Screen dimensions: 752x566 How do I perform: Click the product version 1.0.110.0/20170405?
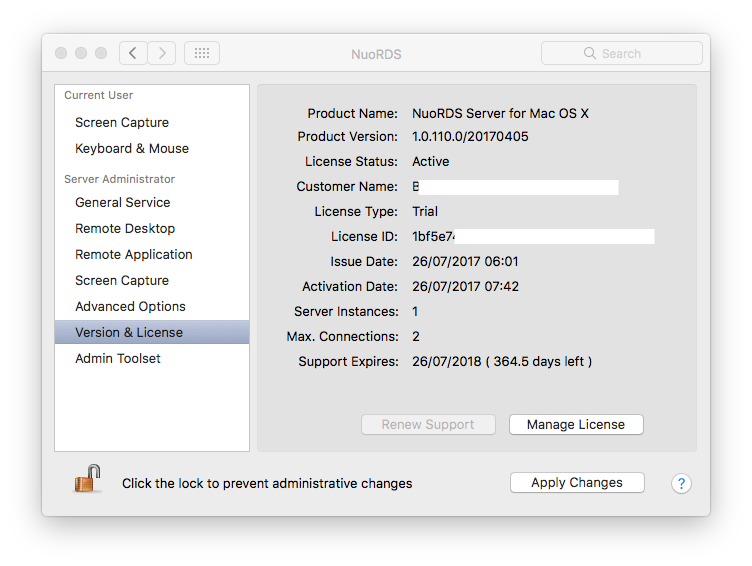pyautogui.click(x=470, y=137)
